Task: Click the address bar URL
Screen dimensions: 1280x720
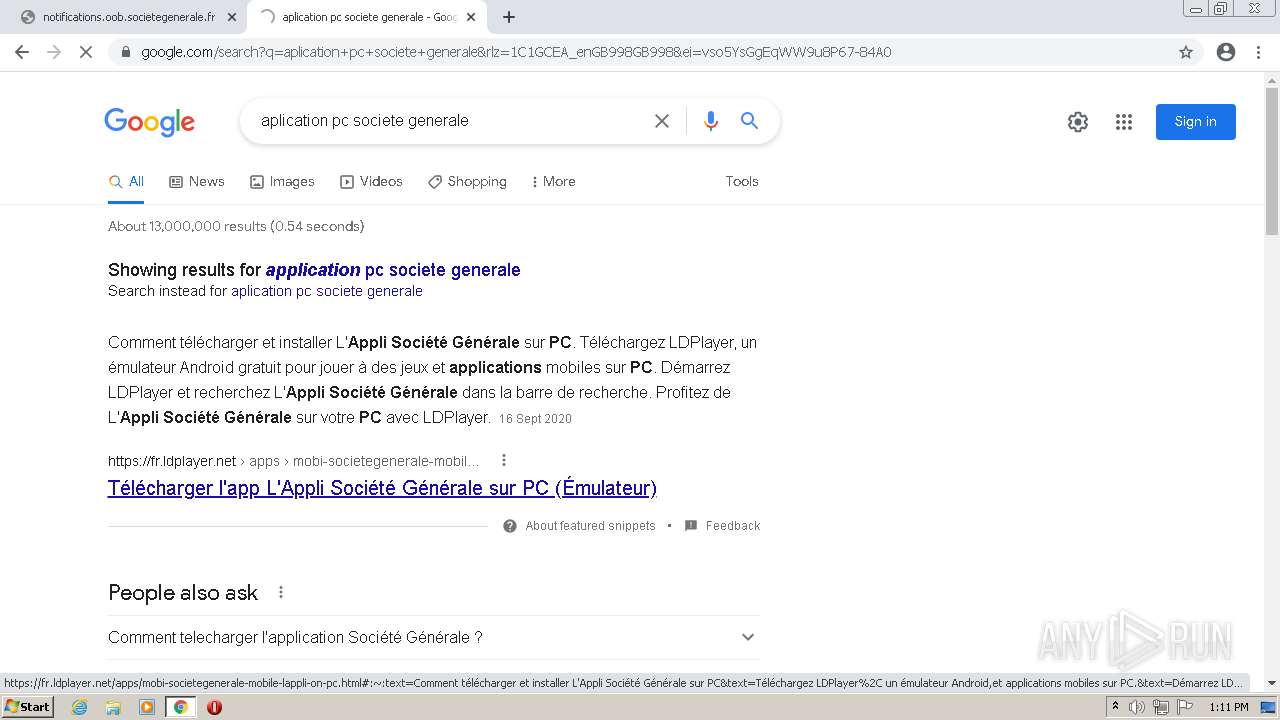Action: pyautogui.click(x=516, y=52)
